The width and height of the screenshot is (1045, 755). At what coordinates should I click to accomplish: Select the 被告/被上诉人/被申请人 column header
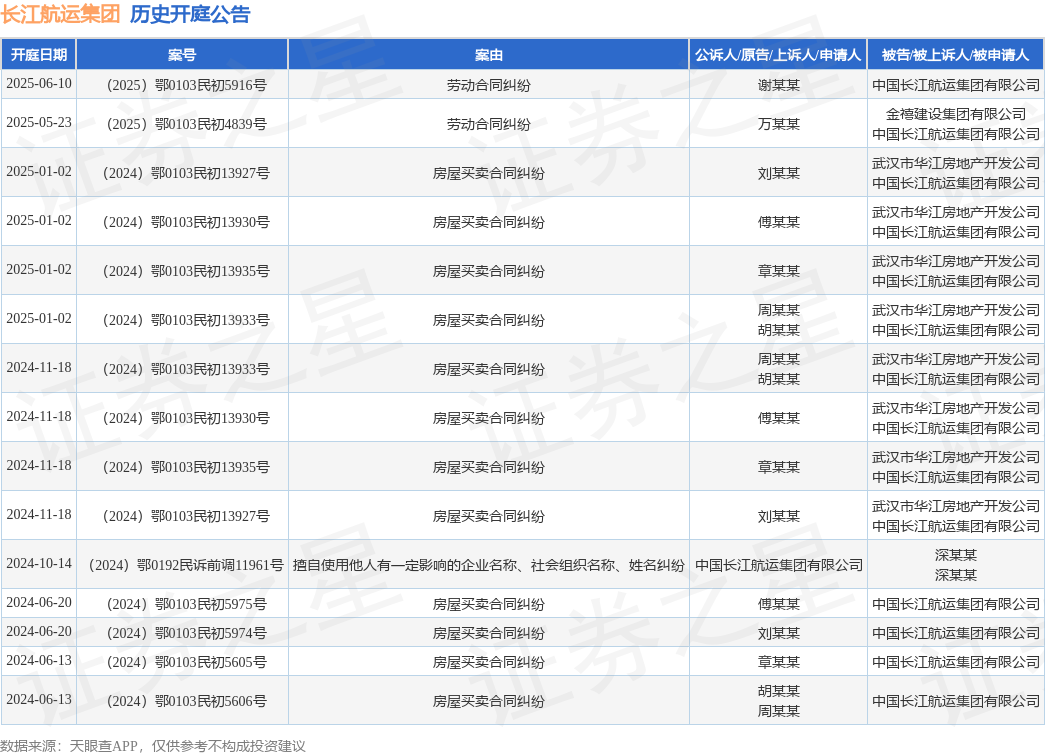point(956,55)
